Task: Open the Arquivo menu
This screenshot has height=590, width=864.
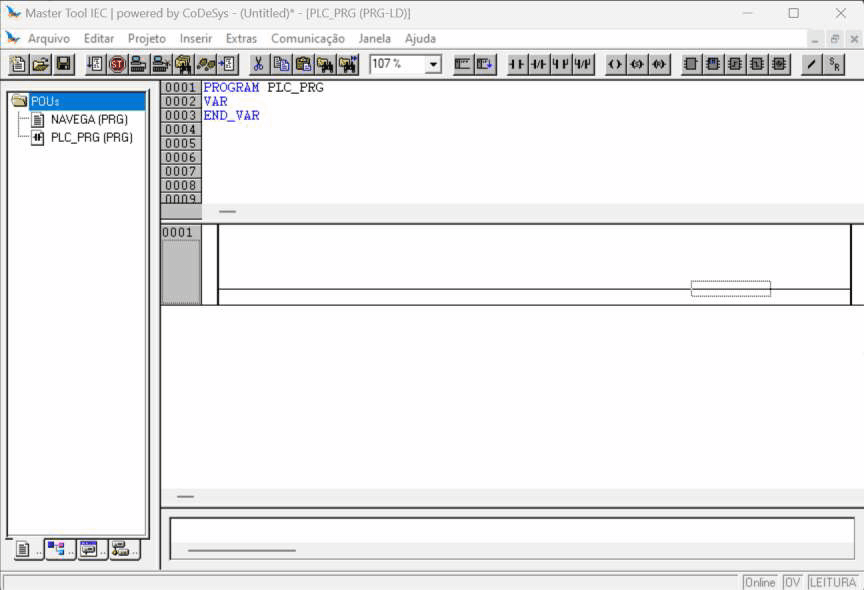Action: (49, 39)
